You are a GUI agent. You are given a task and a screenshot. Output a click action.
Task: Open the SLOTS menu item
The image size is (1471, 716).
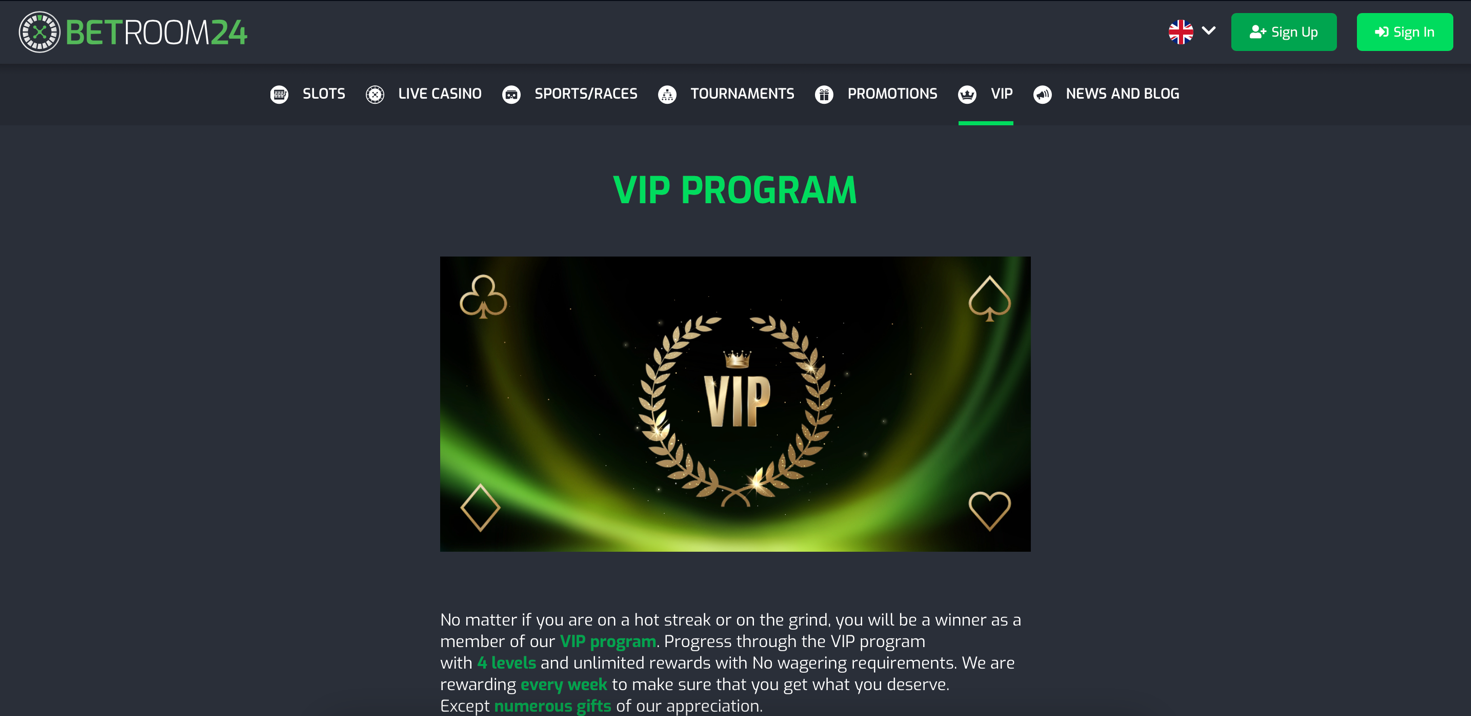[324, 94]
